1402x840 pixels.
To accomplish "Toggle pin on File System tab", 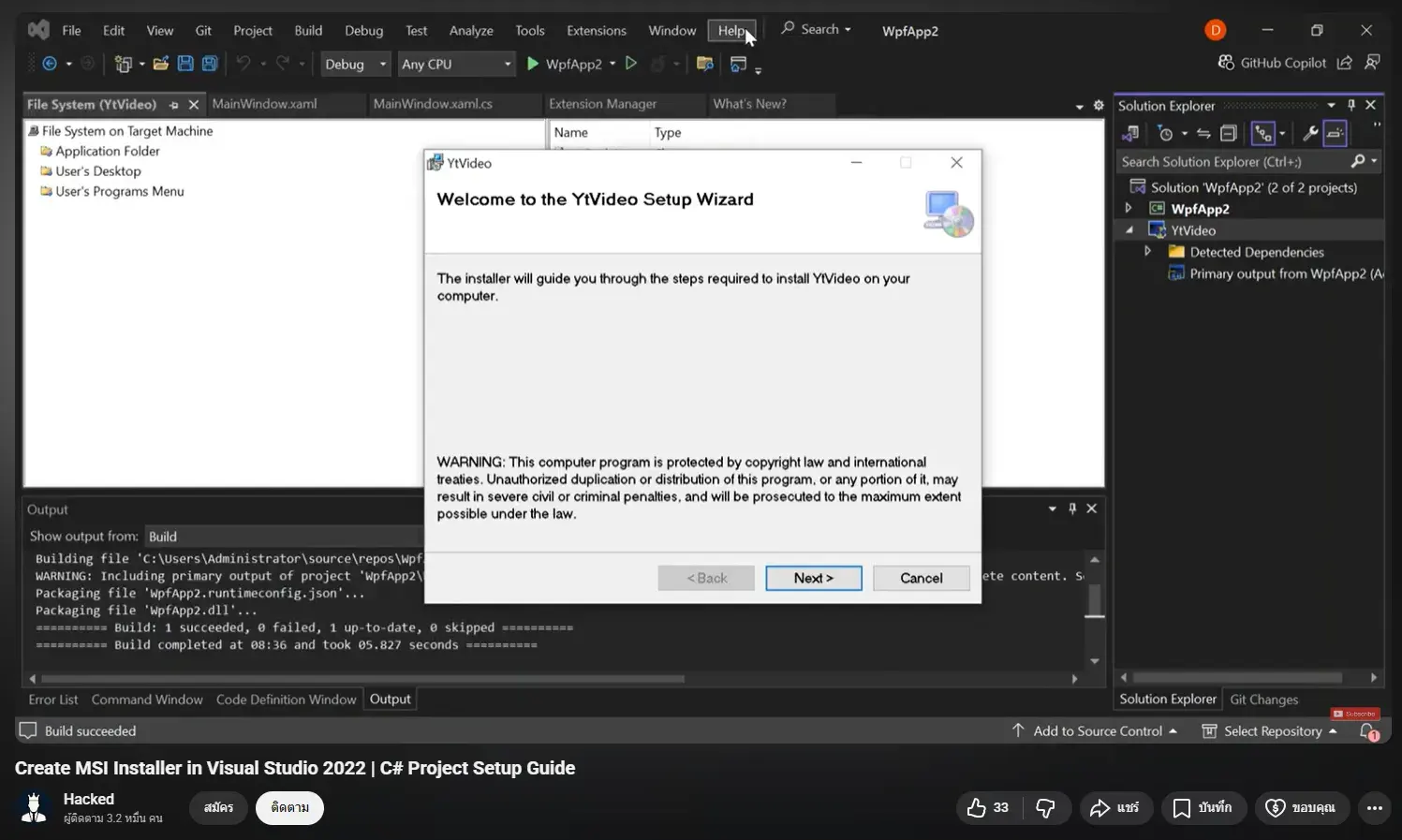I will click(x=173, y=105).
